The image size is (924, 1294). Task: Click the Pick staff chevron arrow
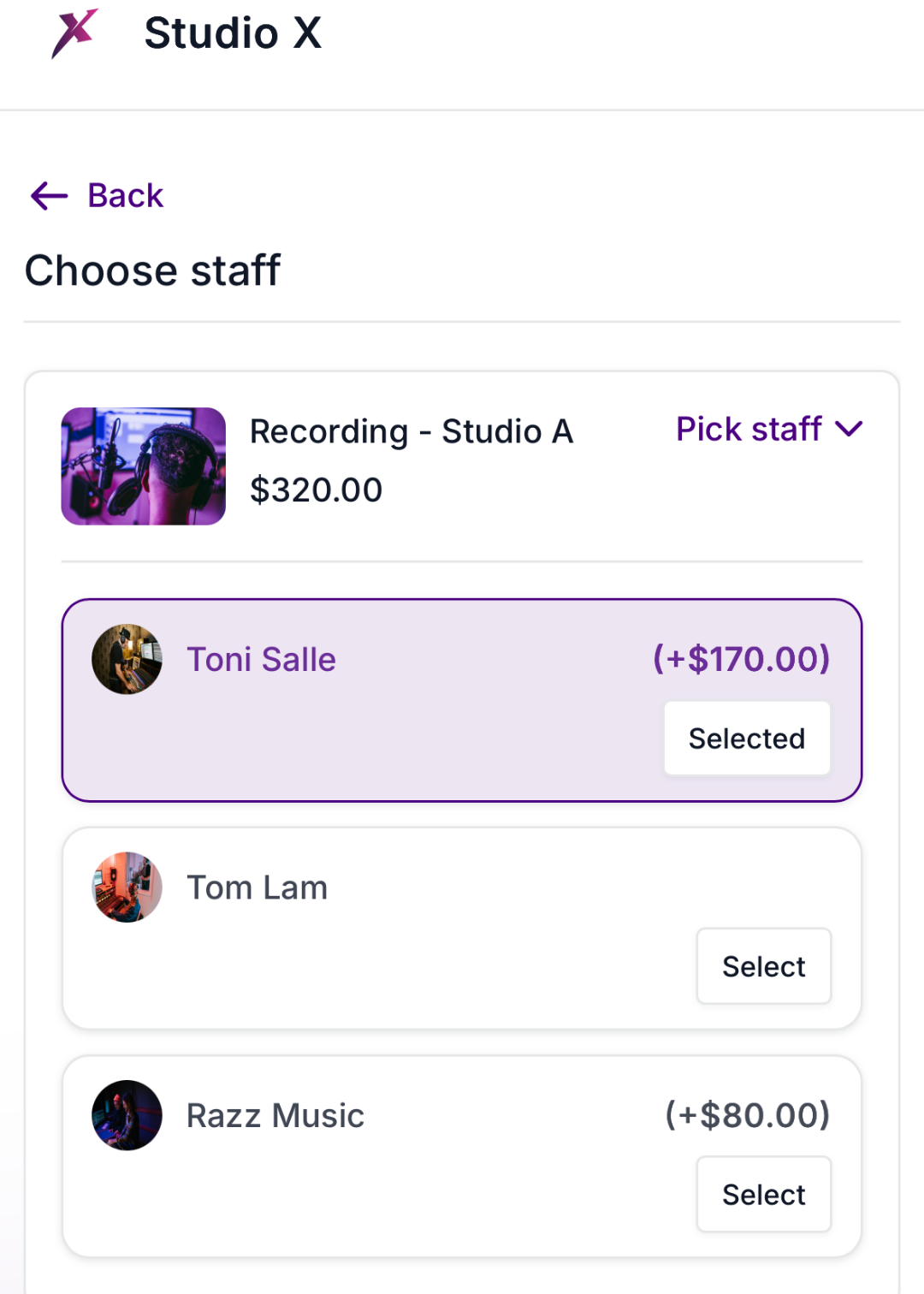[x=849, y=429]
